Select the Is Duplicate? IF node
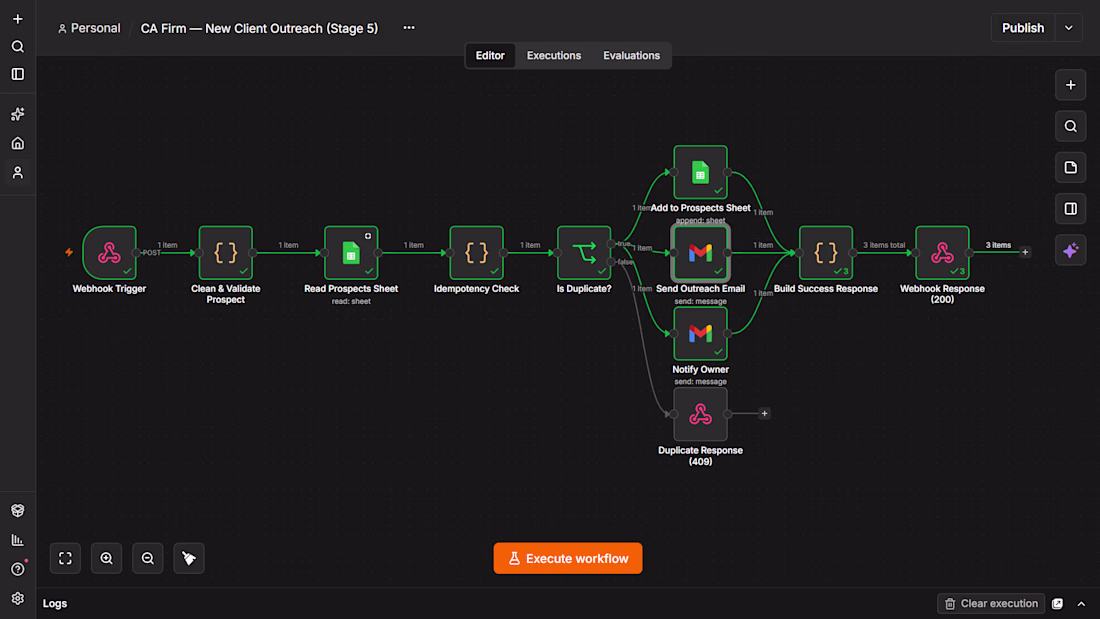 point(584,253)
